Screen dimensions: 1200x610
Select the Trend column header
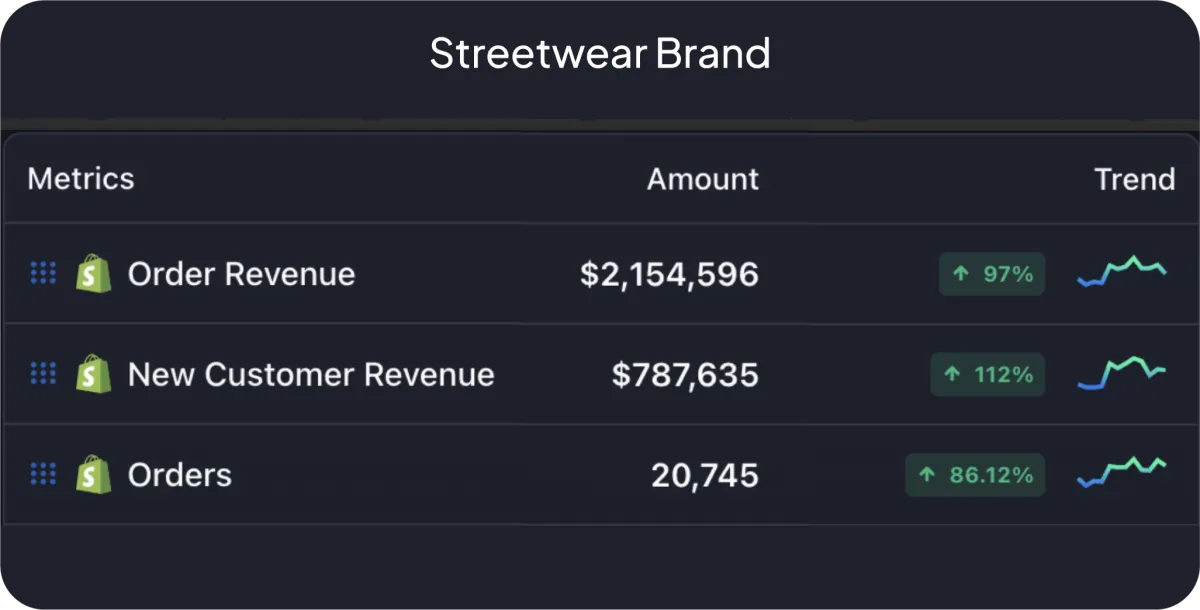coord(1135,179)
